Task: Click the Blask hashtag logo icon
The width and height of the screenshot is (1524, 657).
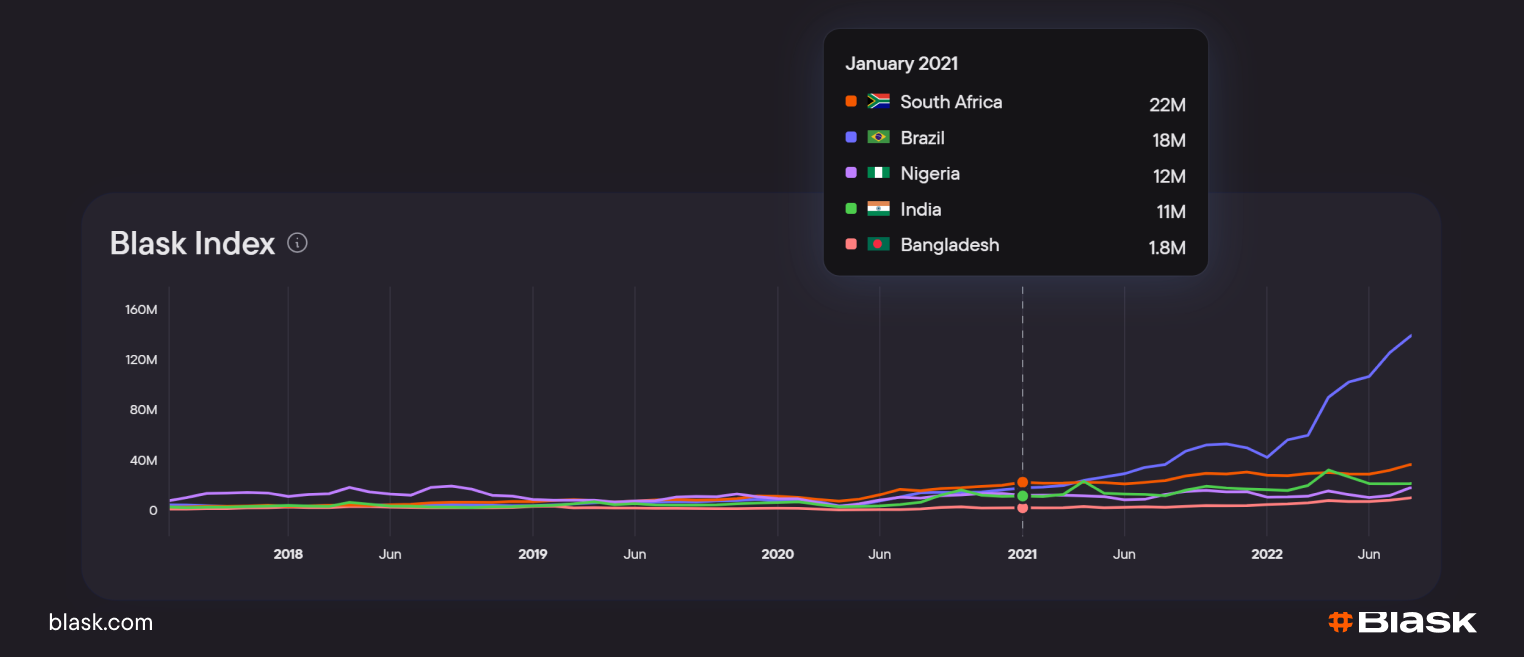Action: [1340, 622]
